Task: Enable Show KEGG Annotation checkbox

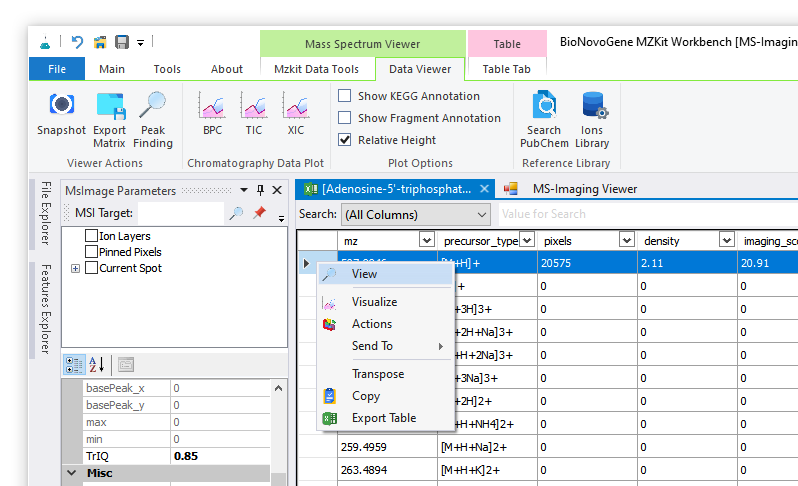Action: 345,96
